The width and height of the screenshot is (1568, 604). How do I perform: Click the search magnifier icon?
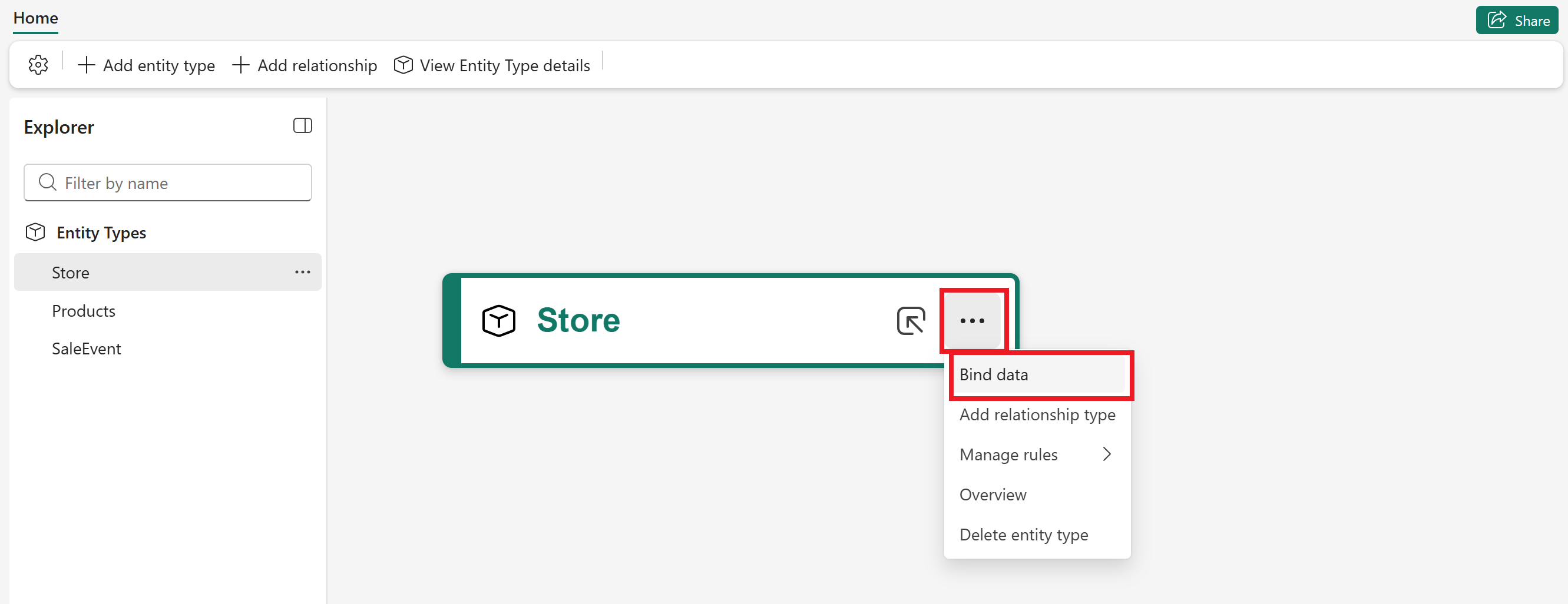48,182
